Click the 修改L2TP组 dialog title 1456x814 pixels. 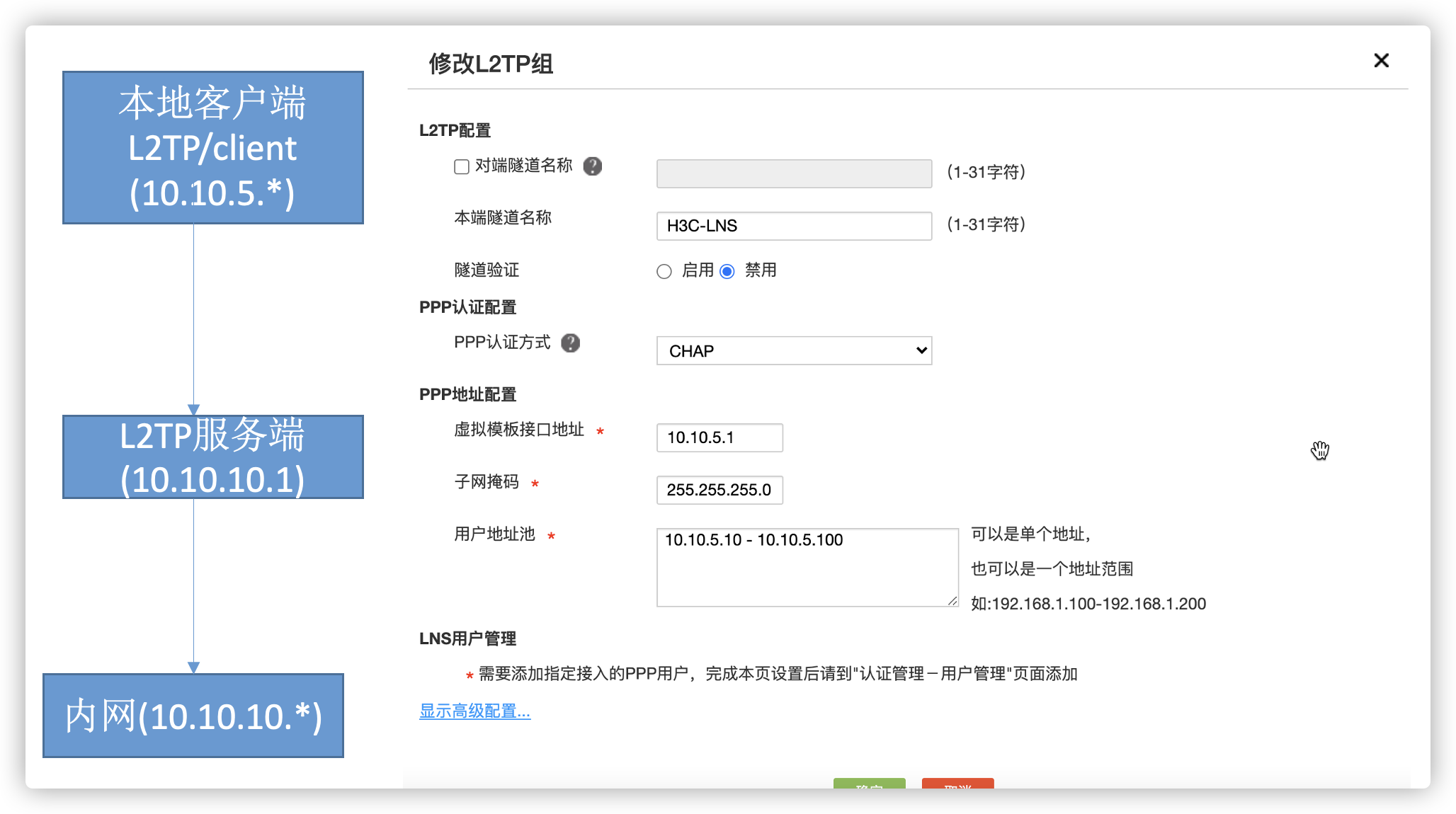click(x=491, y=64)
